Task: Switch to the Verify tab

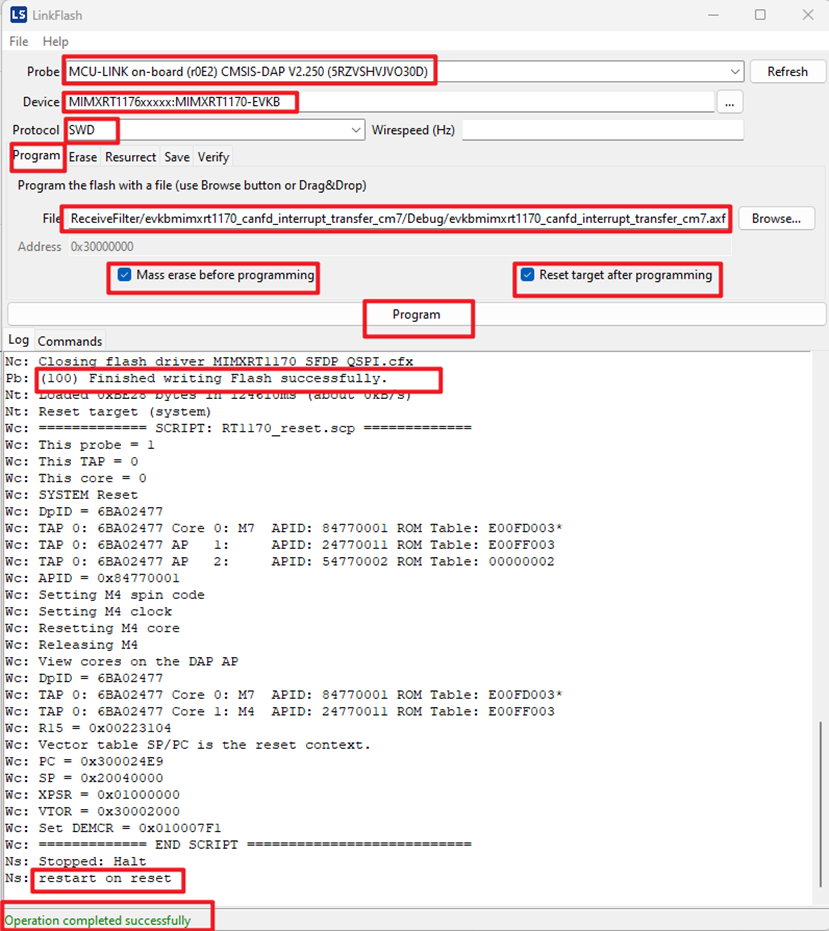Action: tap(213, 157)
